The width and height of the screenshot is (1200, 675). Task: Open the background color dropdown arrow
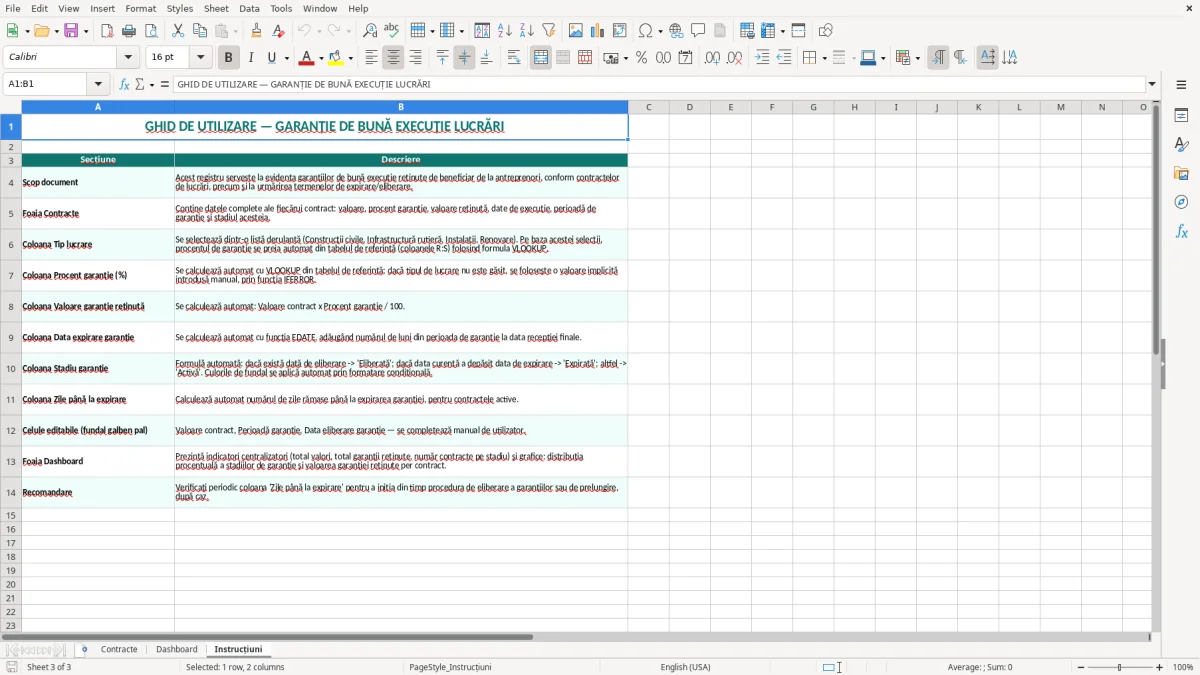[x=350, y=58]
